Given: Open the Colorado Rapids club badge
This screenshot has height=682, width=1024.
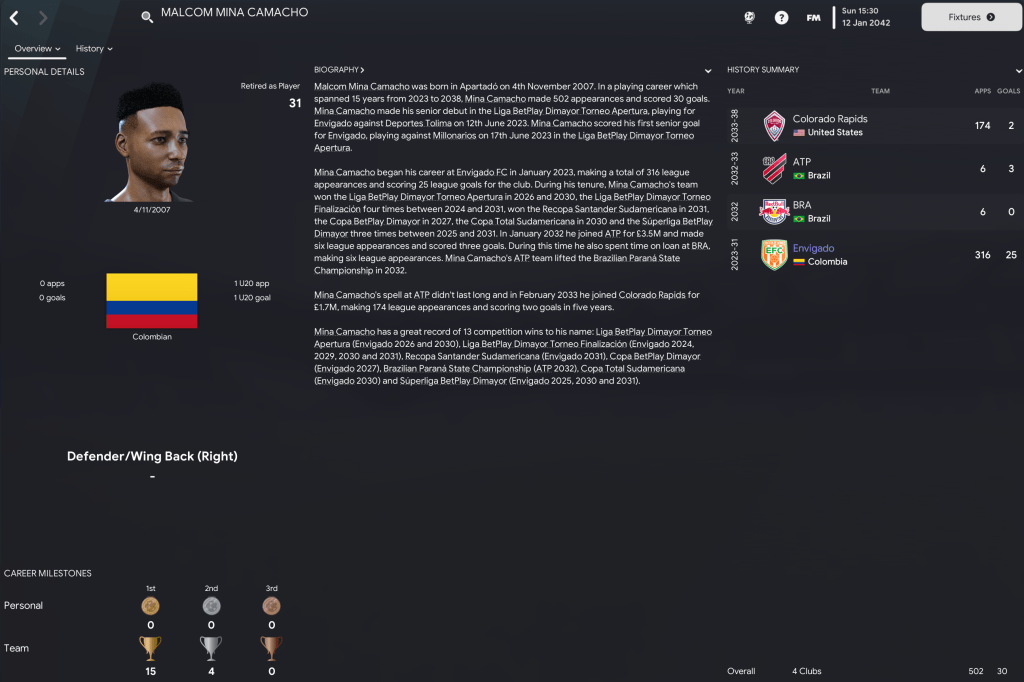Looking at the screenshot, I should (x=774, y=125).
